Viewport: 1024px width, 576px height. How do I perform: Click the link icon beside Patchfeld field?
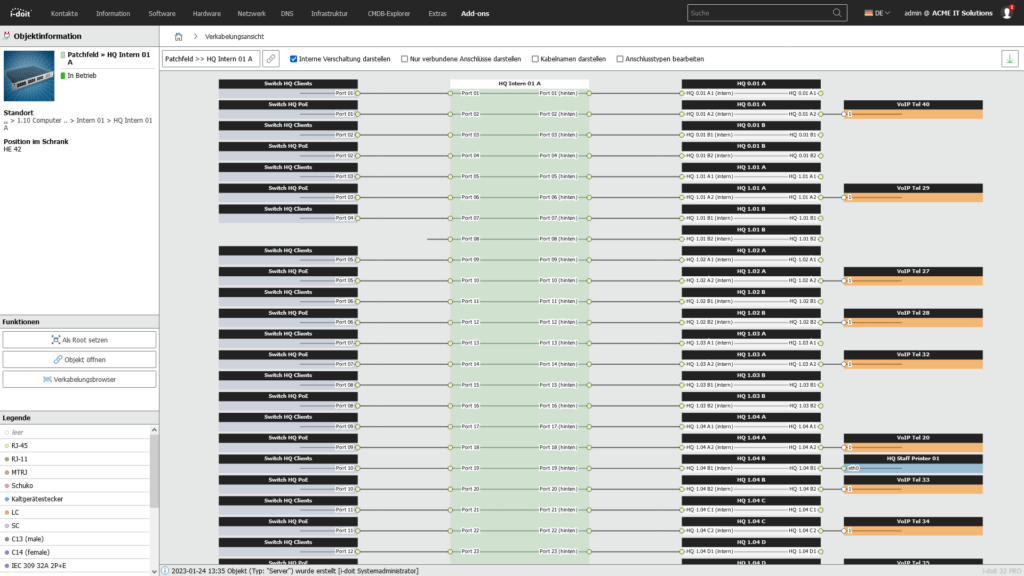(x=270, y=59)
